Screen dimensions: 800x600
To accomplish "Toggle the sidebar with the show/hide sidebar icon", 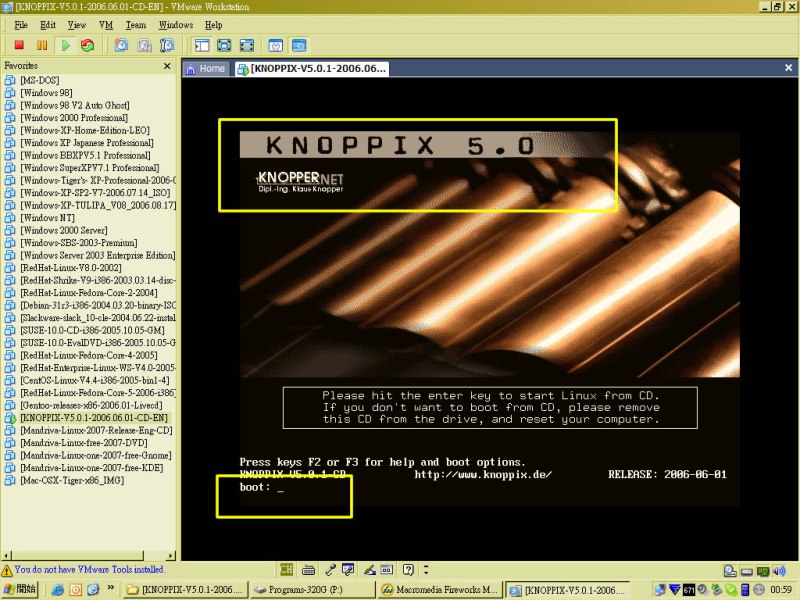I will click(x=202, y=45).
